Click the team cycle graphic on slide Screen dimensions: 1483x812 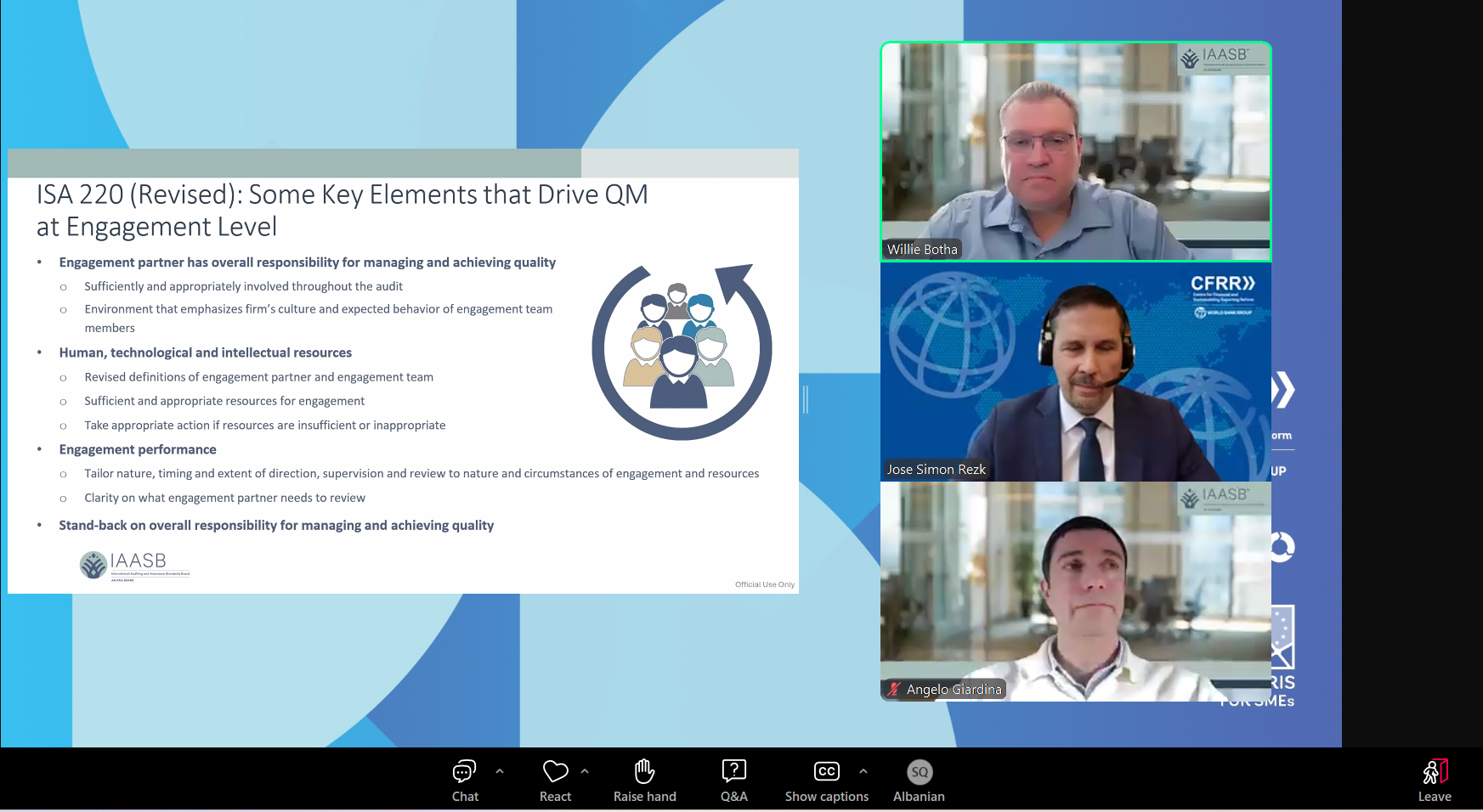point(682,352)
